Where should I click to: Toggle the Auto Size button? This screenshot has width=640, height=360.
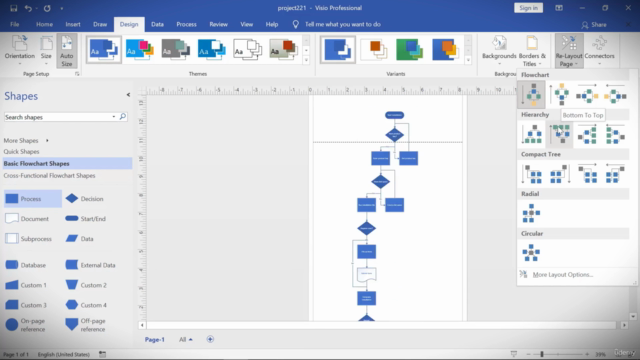point(67,51)
